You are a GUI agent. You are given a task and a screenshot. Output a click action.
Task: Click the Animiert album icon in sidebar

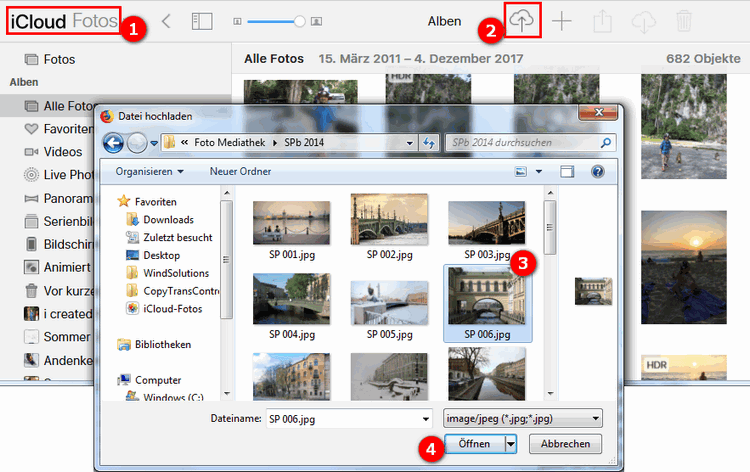click(31, 267)
